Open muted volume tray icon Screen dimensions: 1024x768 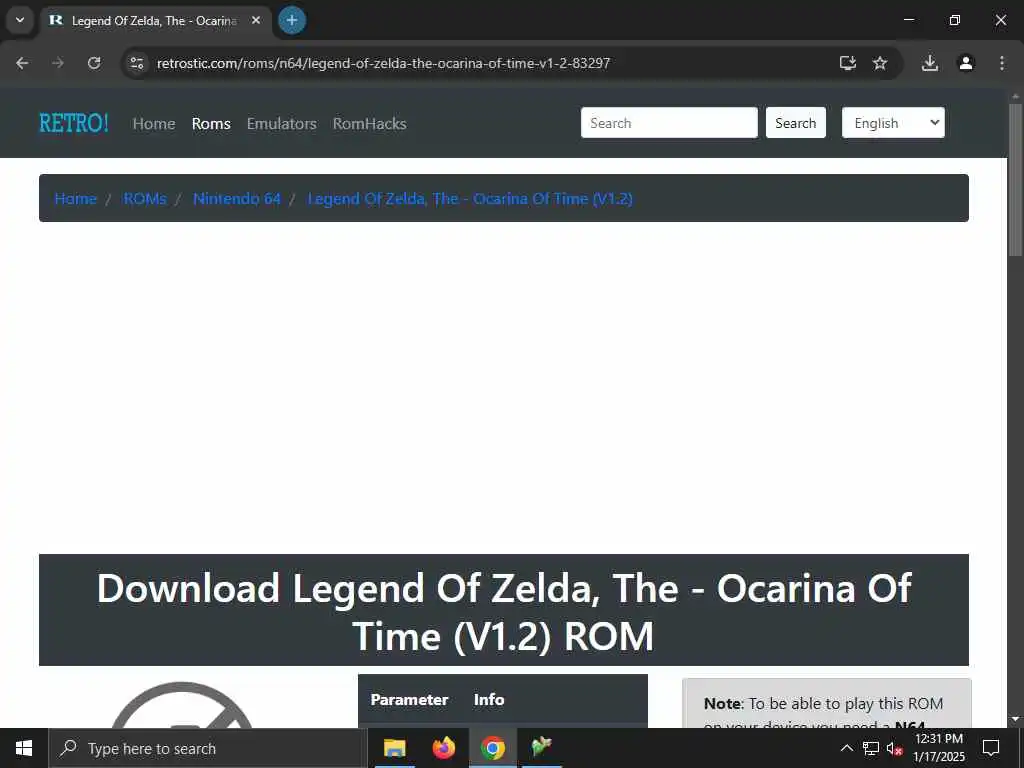click(894, 748)
